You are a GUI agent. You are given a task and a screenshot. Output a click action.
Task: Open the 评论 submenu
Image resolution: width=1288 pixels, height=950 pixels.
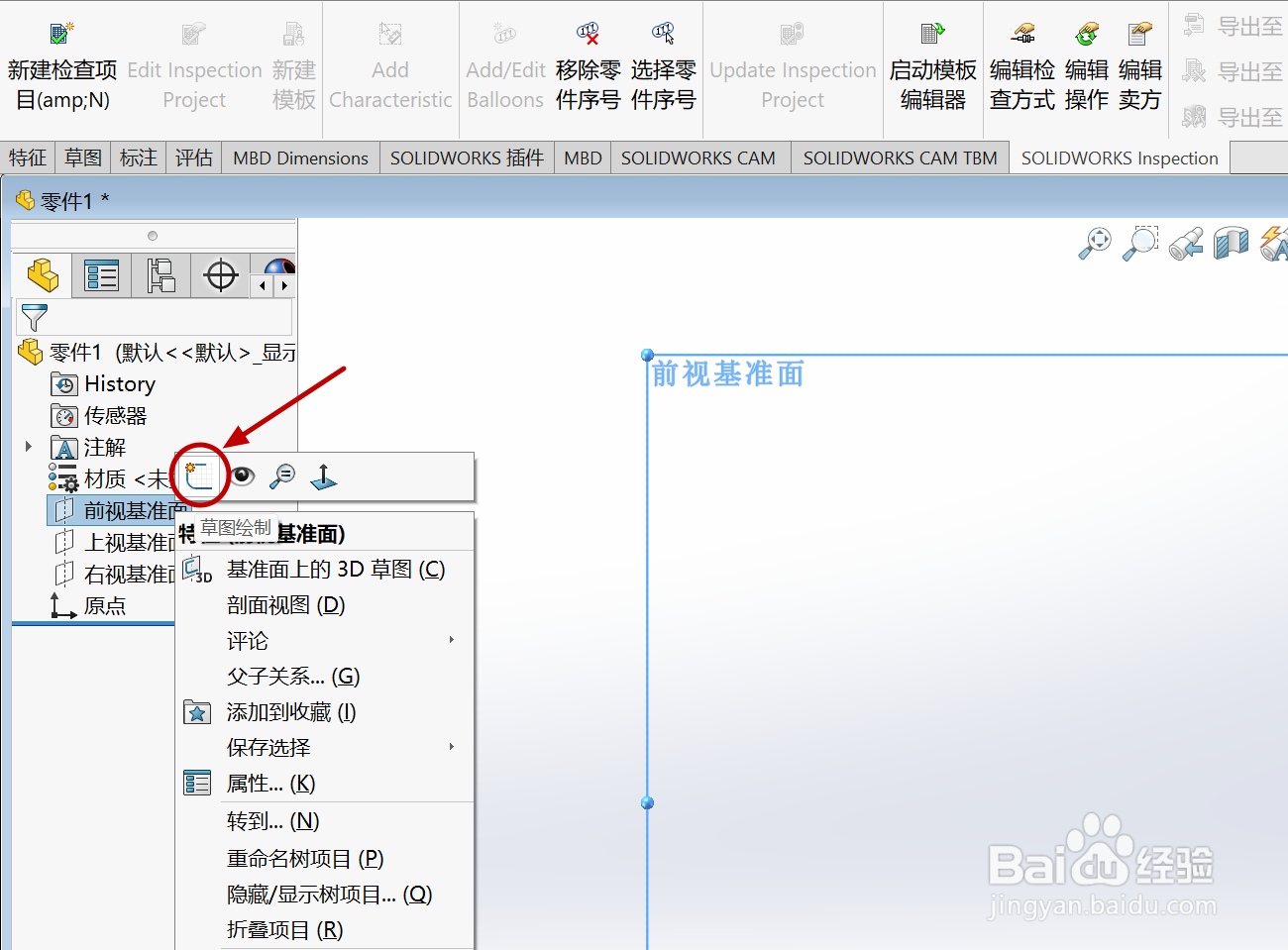point(325,641)
